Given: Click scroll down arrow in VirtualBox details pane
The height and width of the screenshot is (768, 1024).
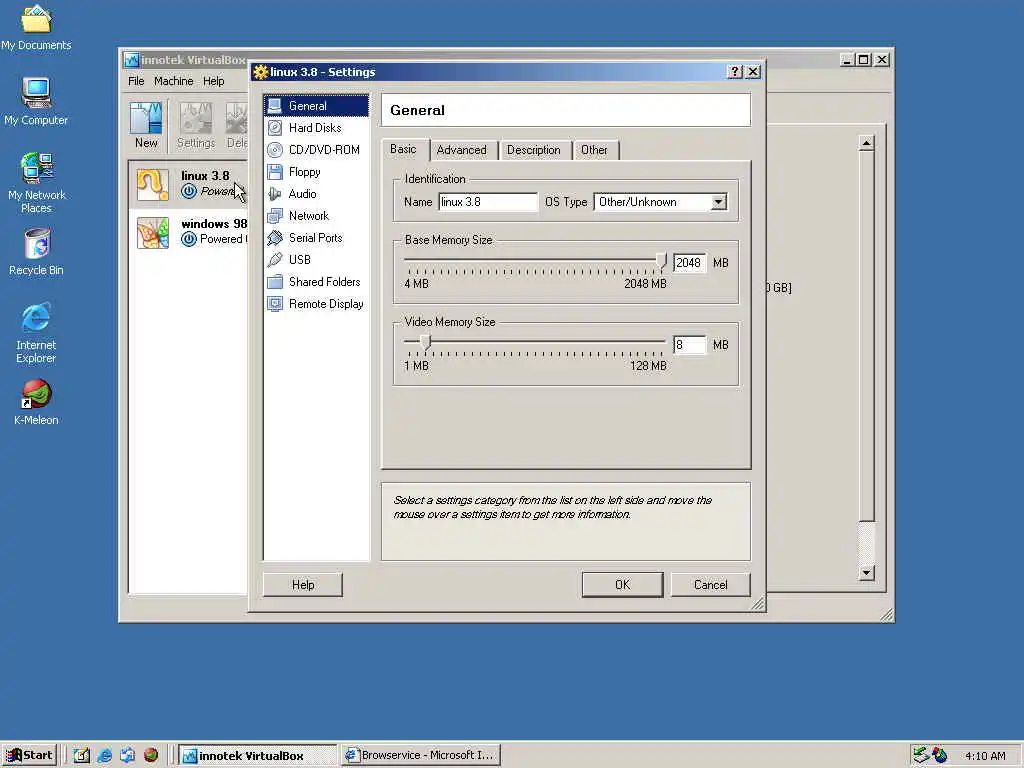Looking at the screenshot, I should (x=866, y=573).
